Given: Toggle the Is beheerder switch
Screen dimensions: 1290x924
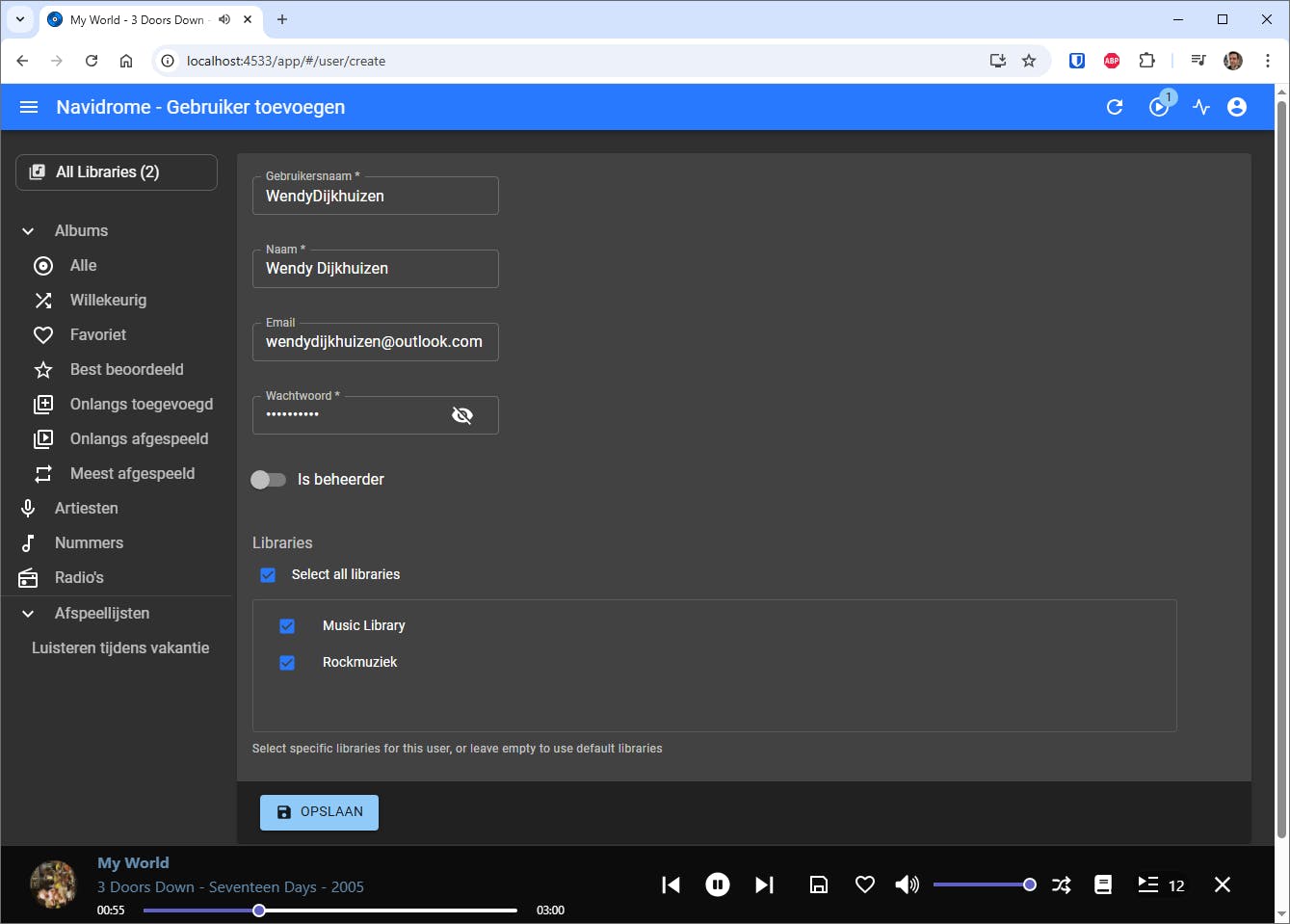Looking at the screenshot, I should coord(269,480).
